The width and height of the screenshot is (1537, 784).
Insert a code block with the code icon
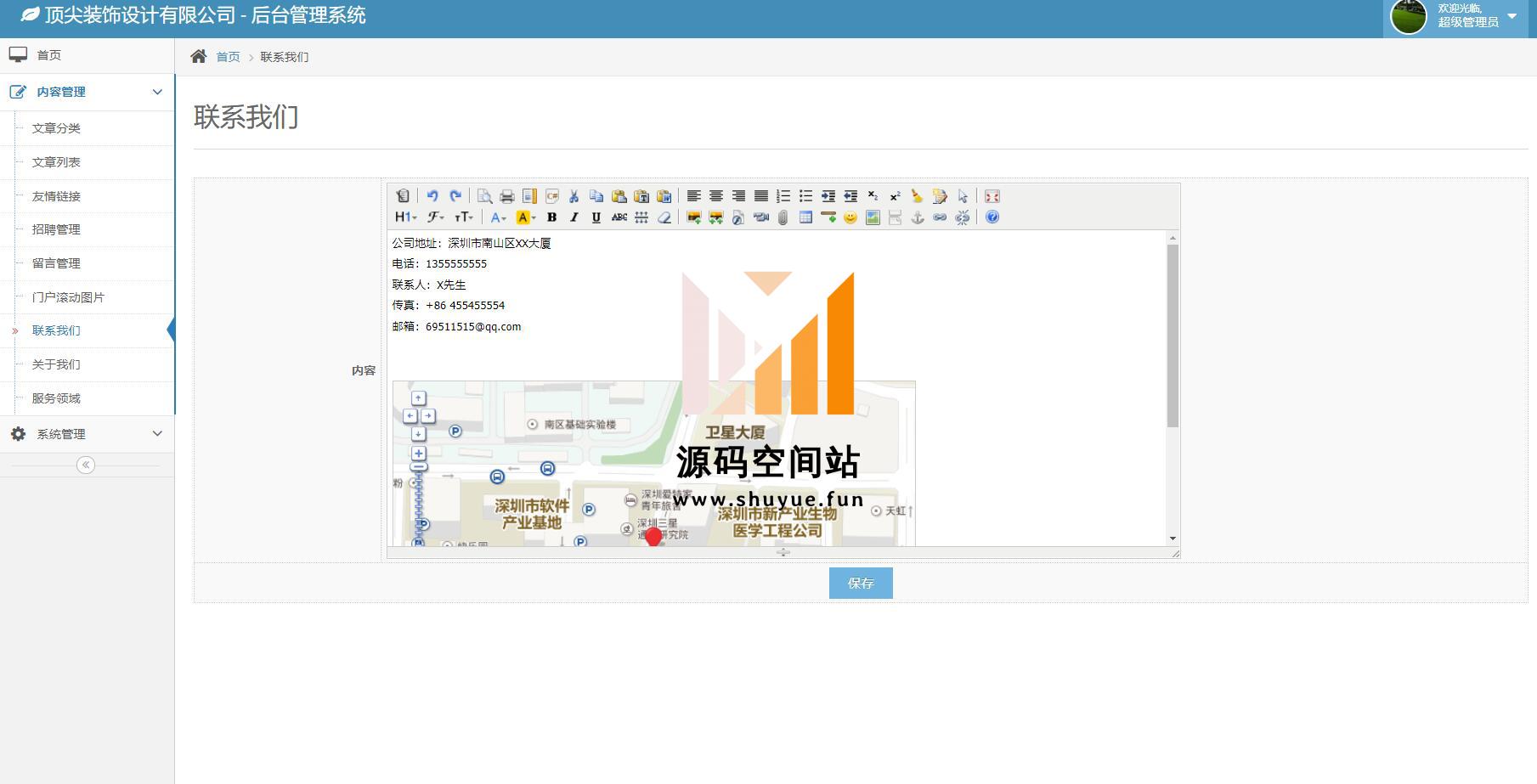click(x=552, y=196)
